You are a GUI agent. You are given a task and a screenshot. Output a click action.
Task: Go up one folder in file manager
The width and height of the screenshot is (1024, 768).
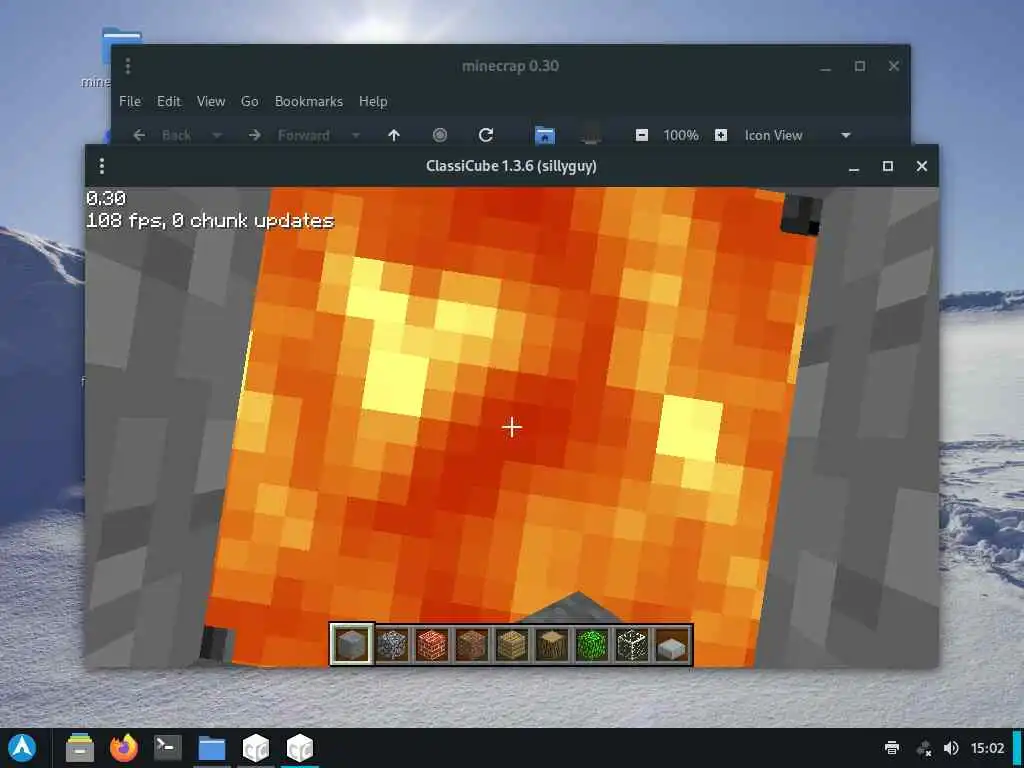394,135
